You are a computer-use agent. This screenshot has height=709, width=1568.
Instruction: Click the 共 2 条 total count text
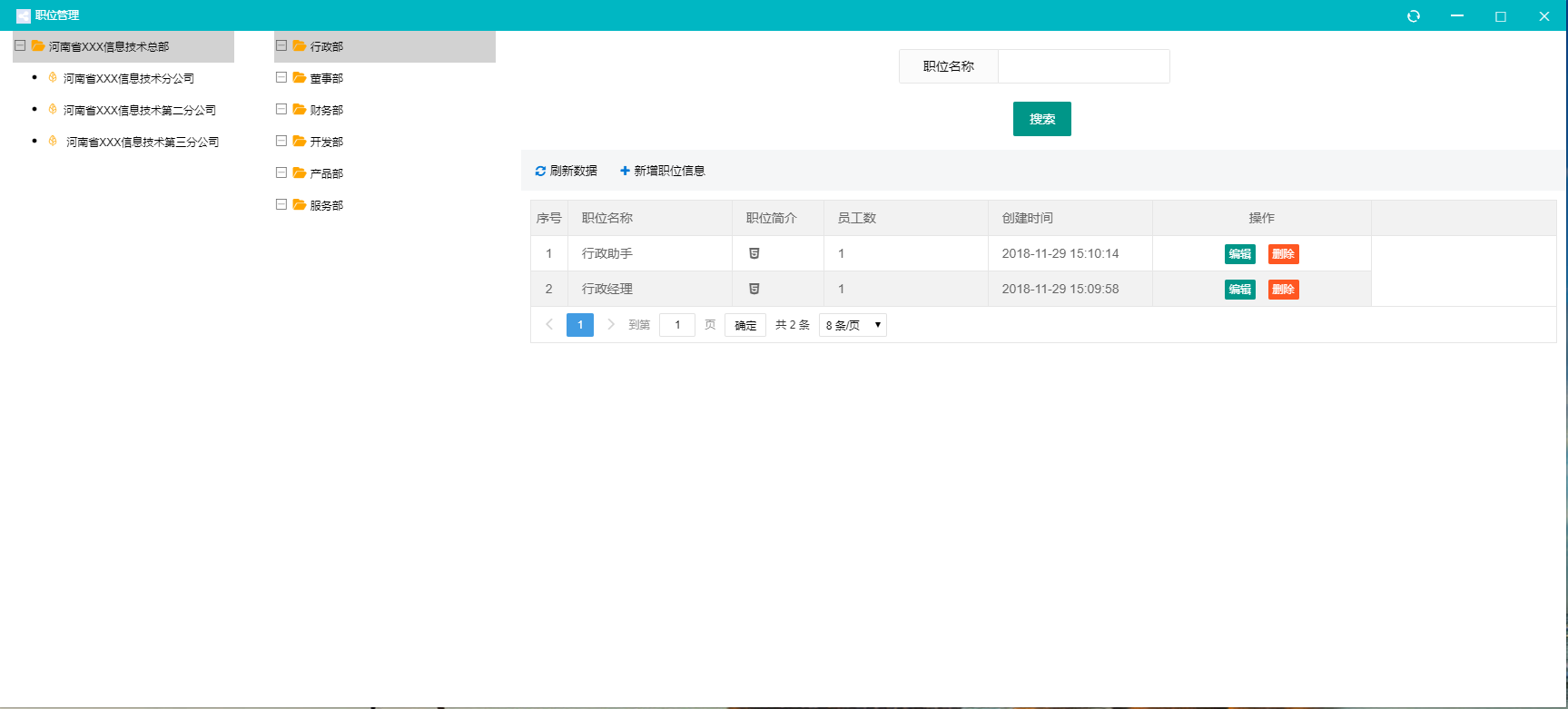tap(793, 325)
